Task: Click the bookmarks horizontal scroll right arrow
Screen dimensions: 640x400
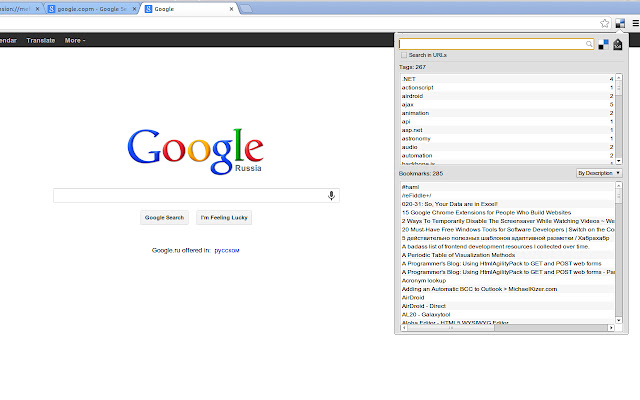Action: coord(611,328)
